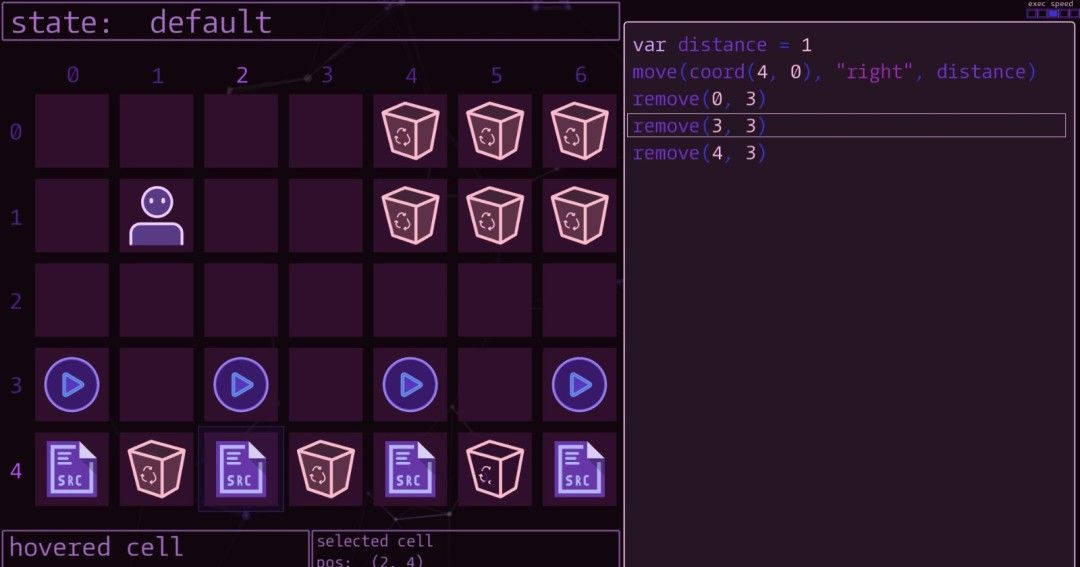This screenshot has width=1080, height=567.
Task: Select the highlighted third exec speed box
Action: [1052, 14]
